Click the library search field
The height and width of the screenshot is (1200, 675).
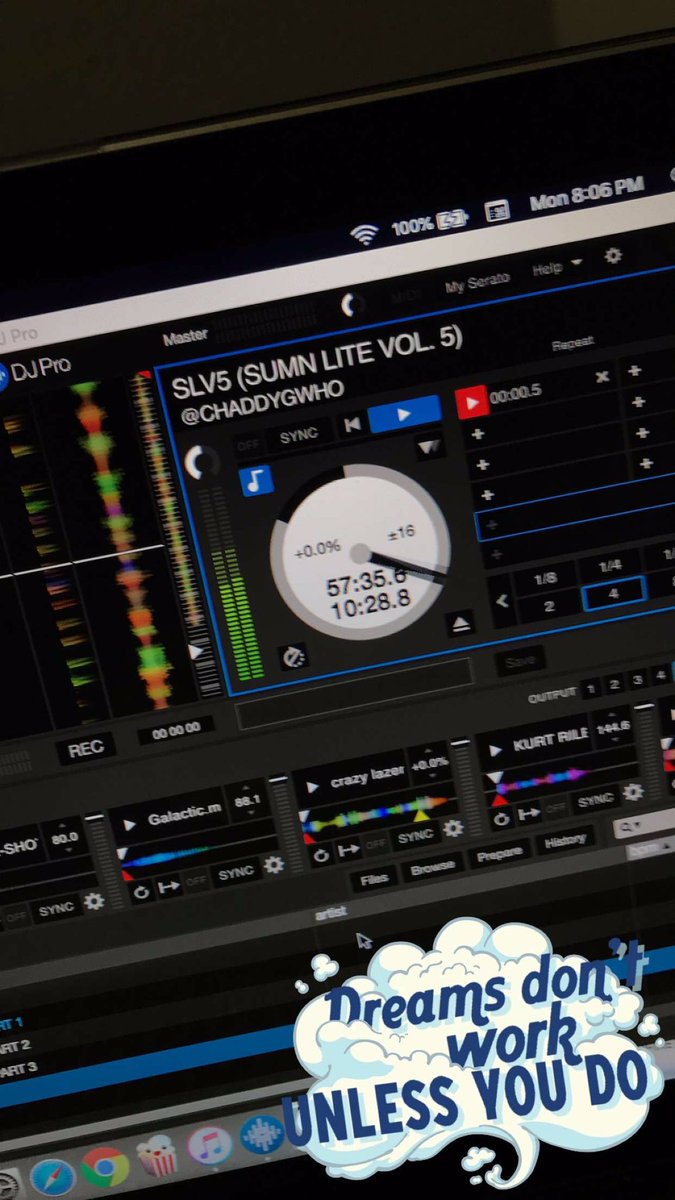645,826
